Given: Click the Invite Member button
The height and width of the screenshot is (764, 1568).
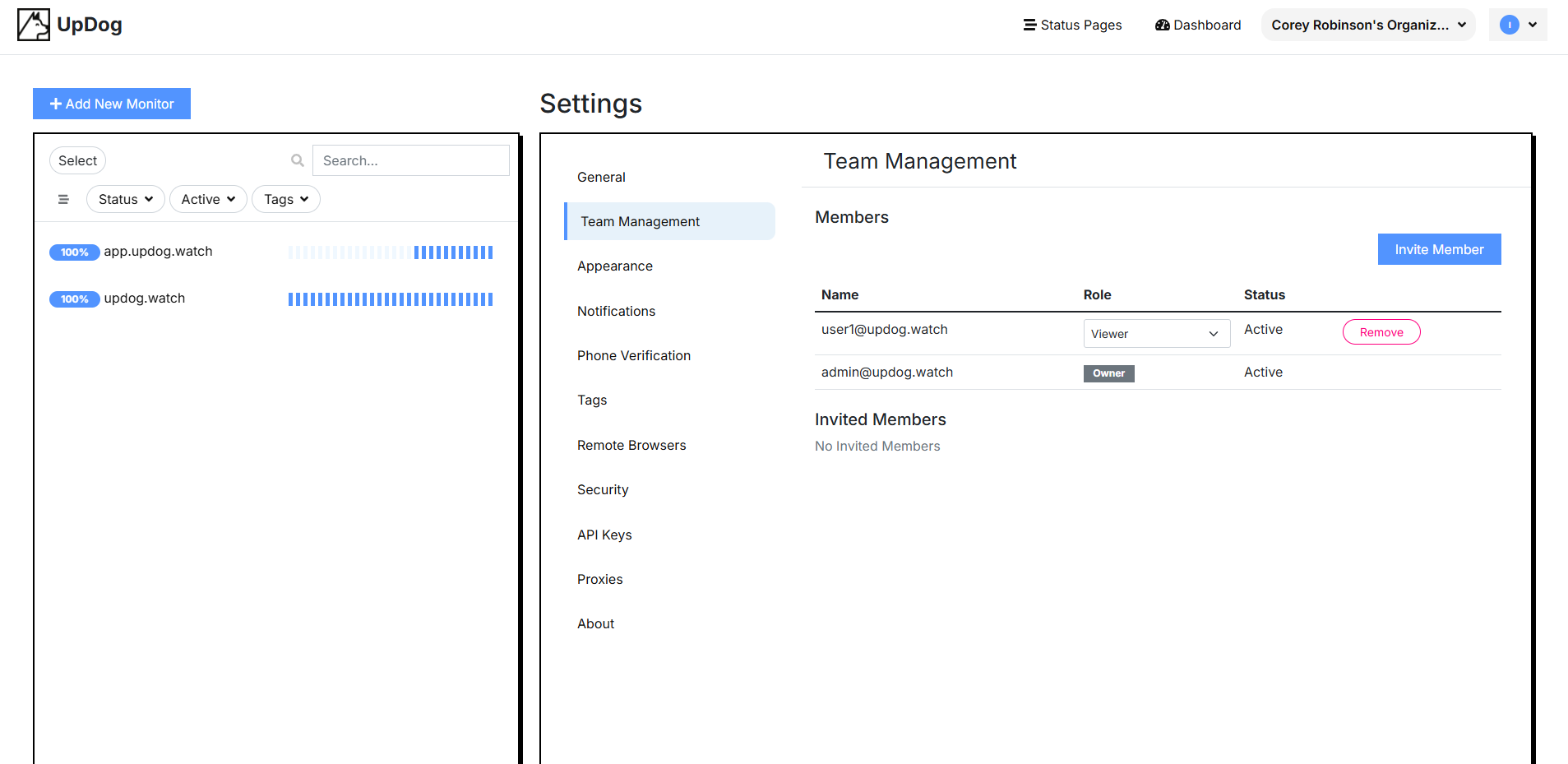Looking at the screenshot, I should tap(1439, 249).
